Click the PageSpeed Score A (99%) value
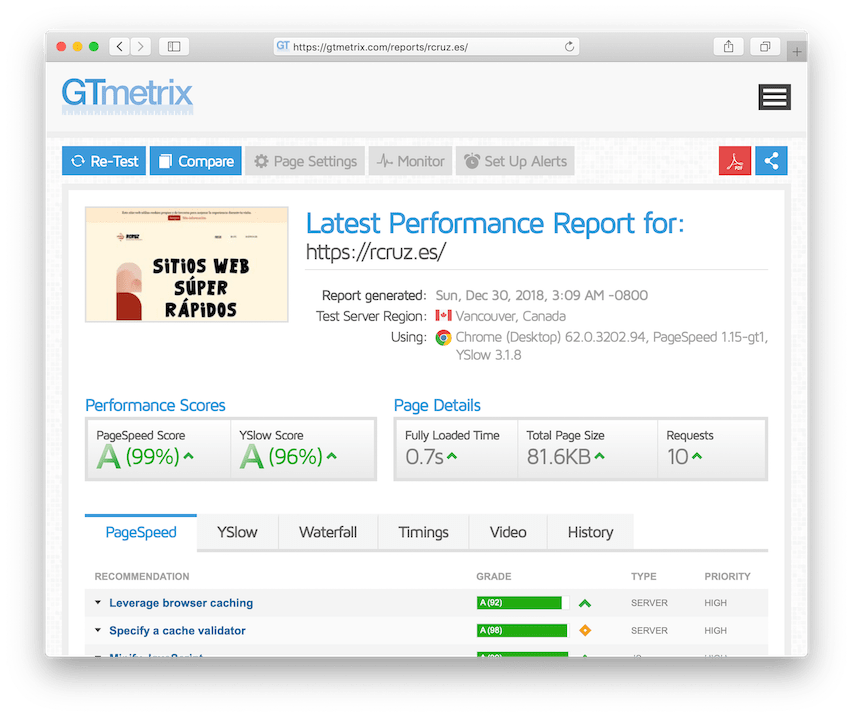 [x=138, y=456]
